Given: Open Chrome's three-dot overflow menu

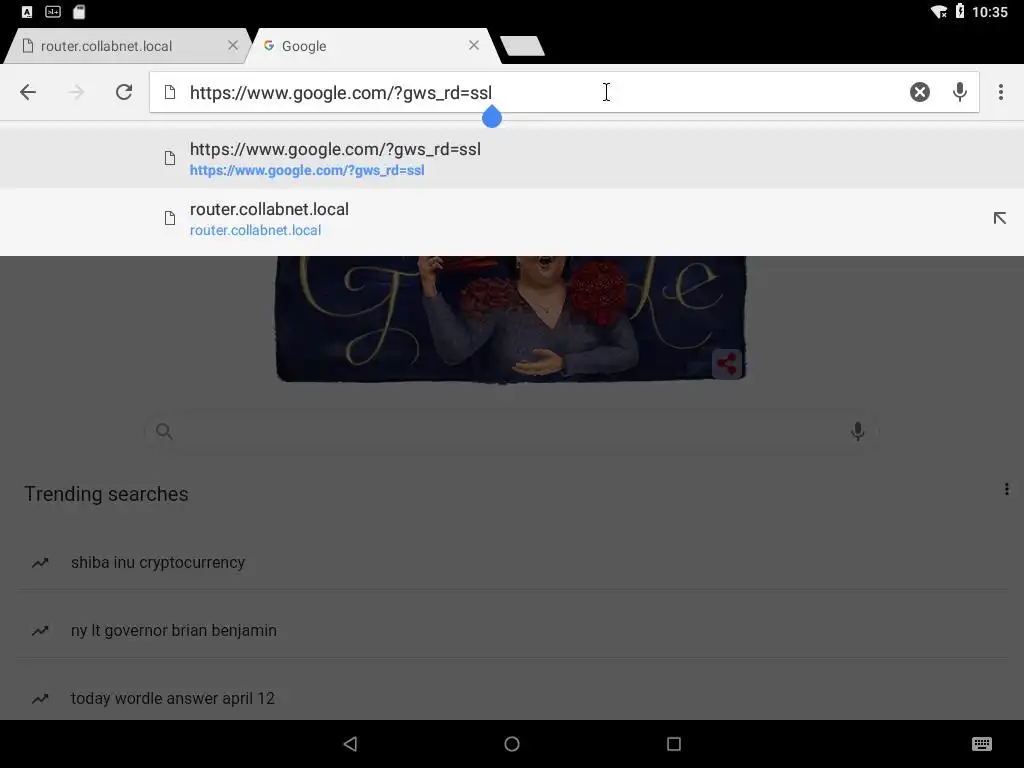Looking at the screenshot, I should (x=1000, y=92).
